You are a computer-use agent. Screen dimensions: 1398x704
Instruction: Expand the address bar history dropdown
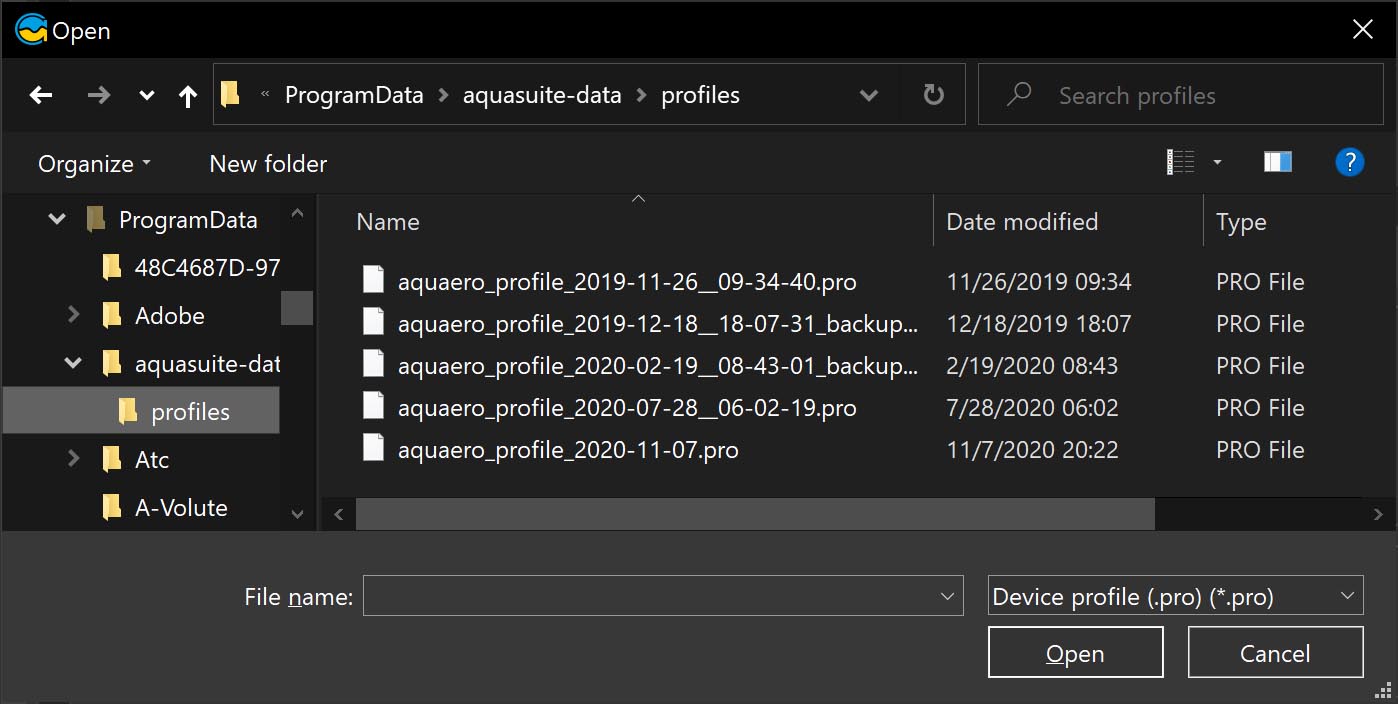(868, 96)
